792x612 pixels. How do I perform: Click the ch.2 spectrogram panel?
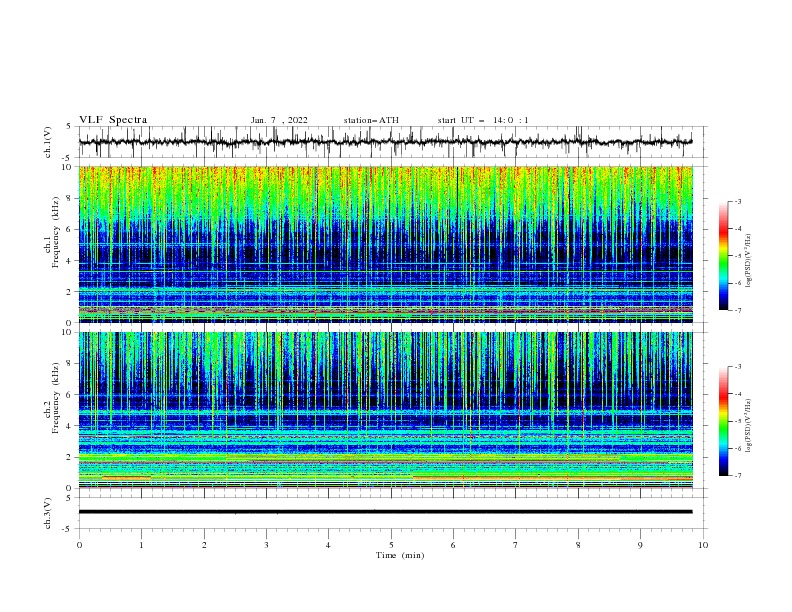coord(385,410)
